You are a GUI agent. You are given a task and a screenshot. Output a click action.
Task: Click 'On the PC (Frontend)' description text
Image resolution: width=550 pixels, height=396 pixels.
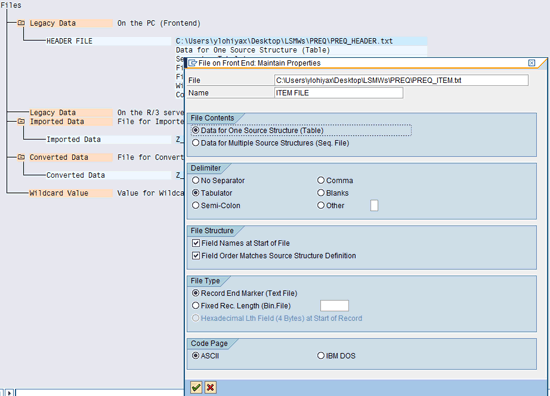159,23
